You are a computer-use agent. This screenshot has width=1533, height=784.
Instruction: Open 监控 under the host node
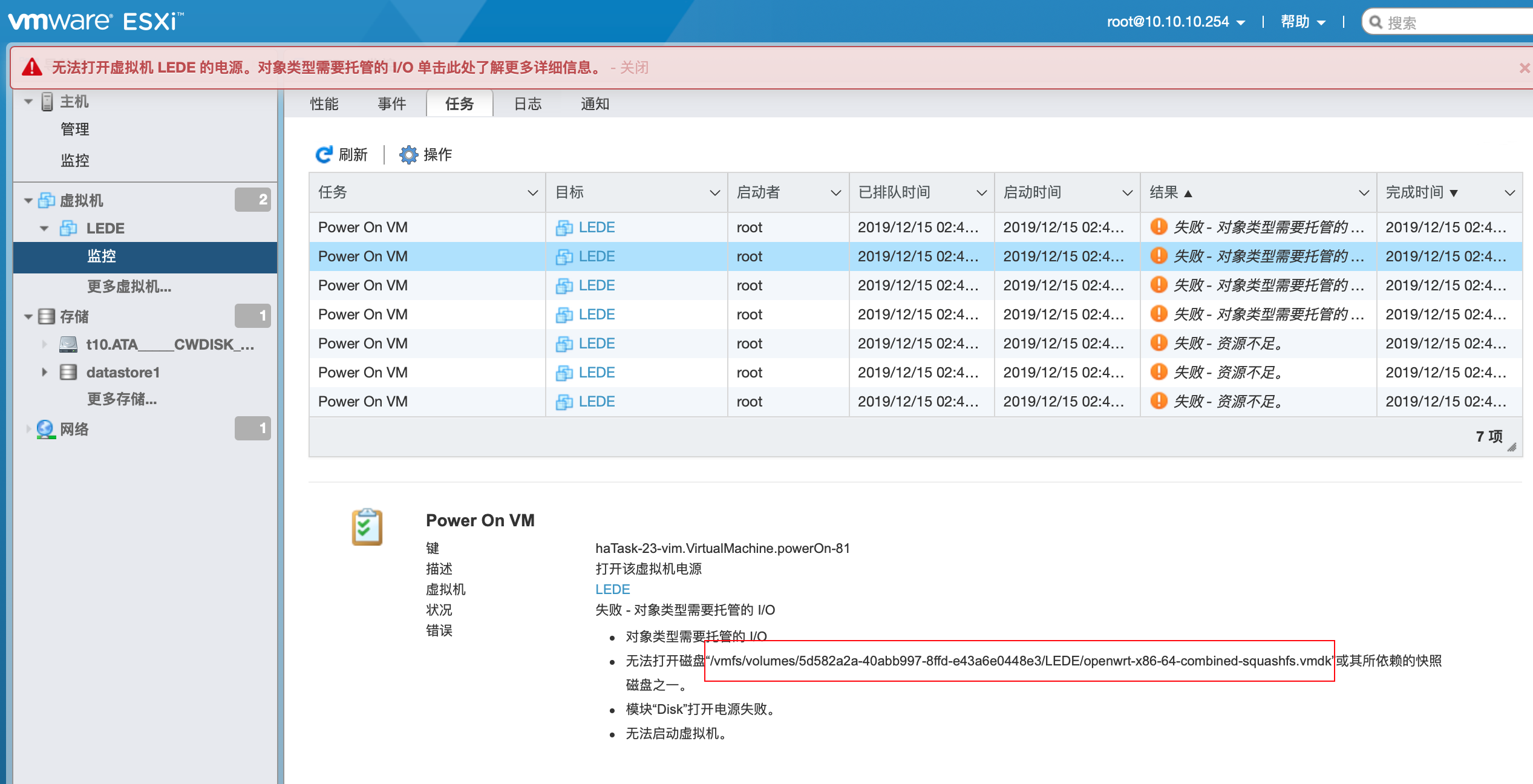(75, 160)
